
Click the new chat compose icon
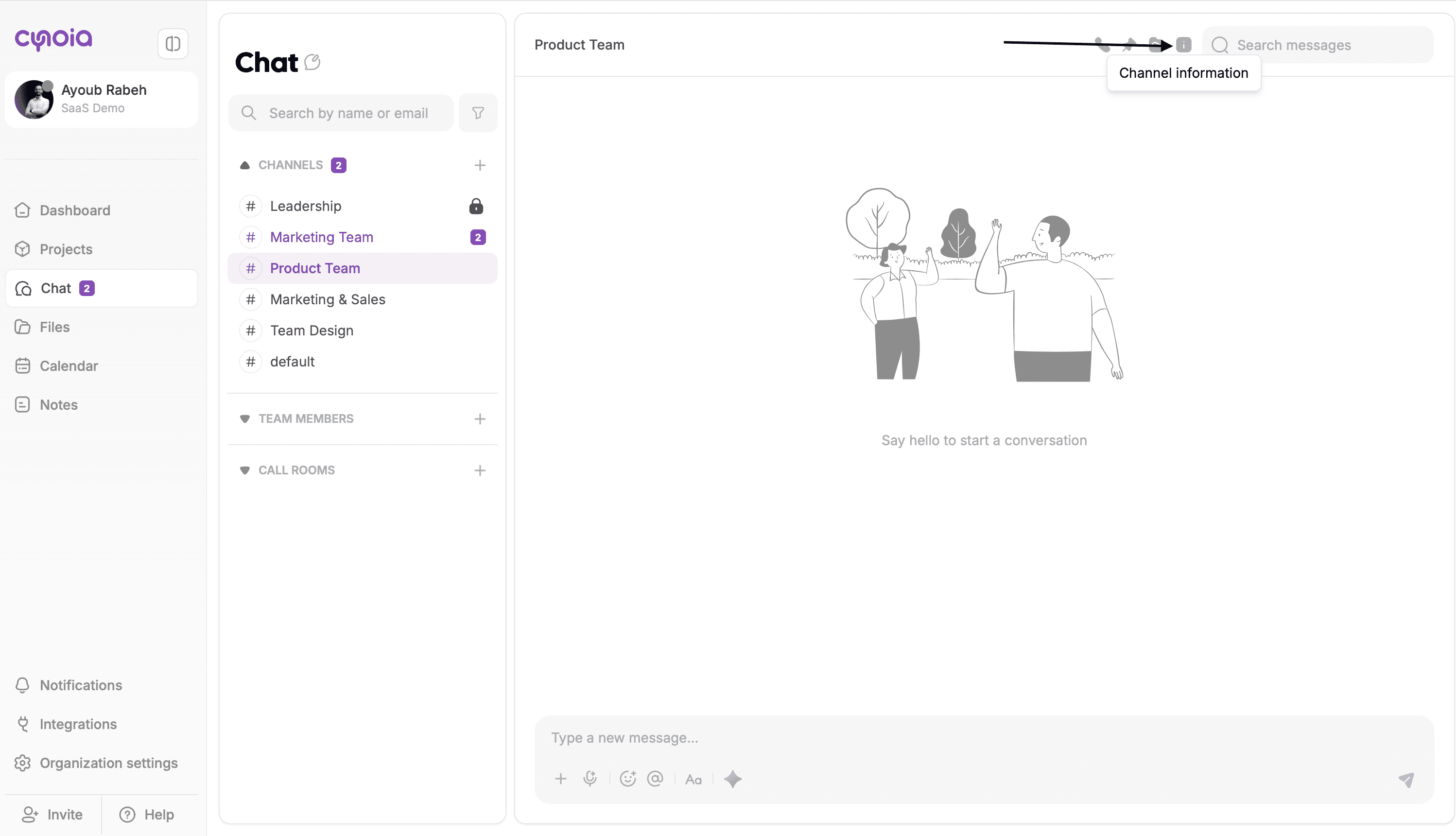click(x=312, y=61)
